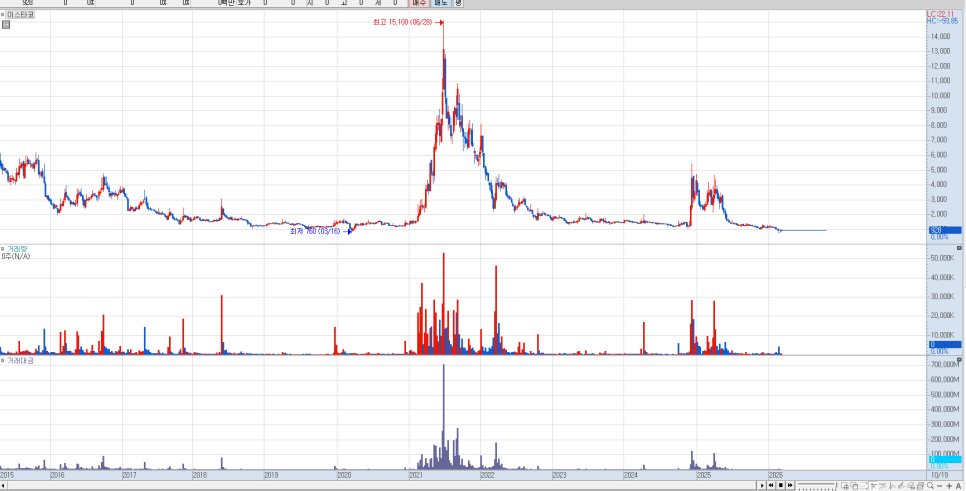The width and height of the screenshot is (966, 491).
Task: Click the overlapping windows copy icon
Action: 854,485
